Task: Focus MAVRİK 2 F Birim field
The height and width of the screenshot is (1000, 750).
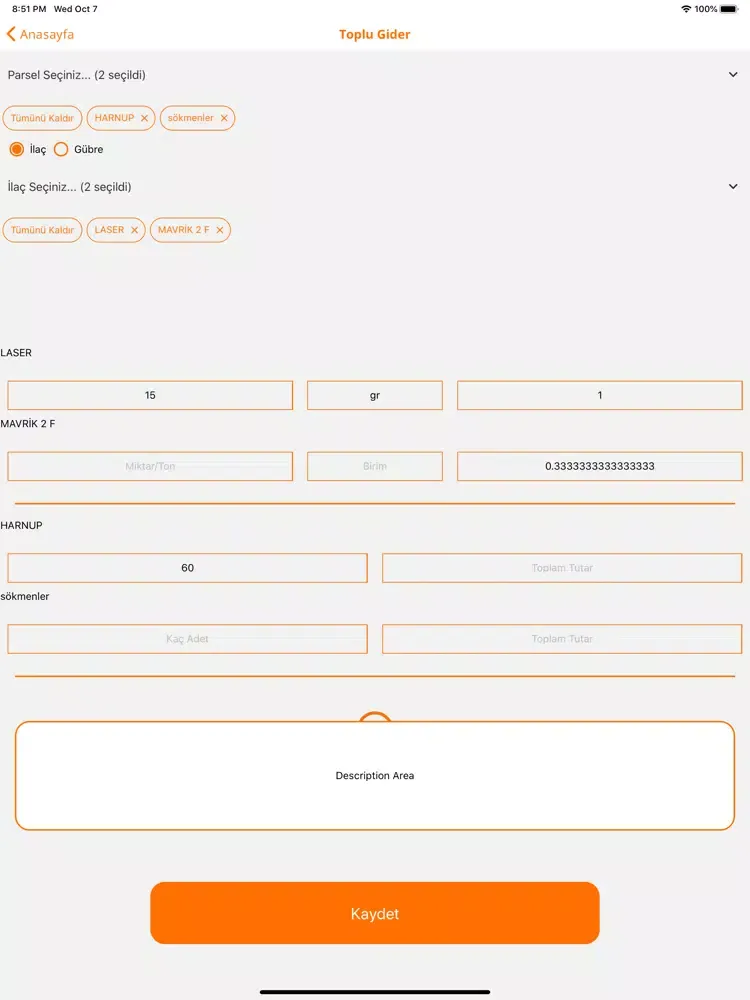Action: pos(375,466)
